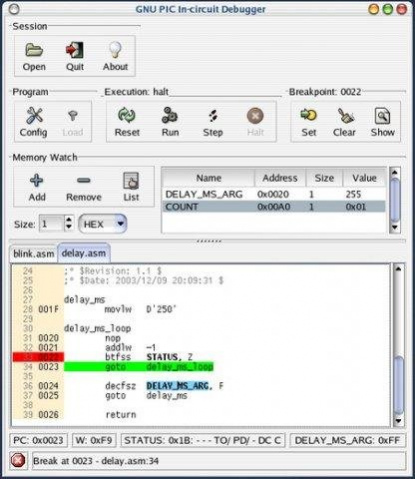Select the COUNT watch row

pyautogui.click(x=274, y=207)
